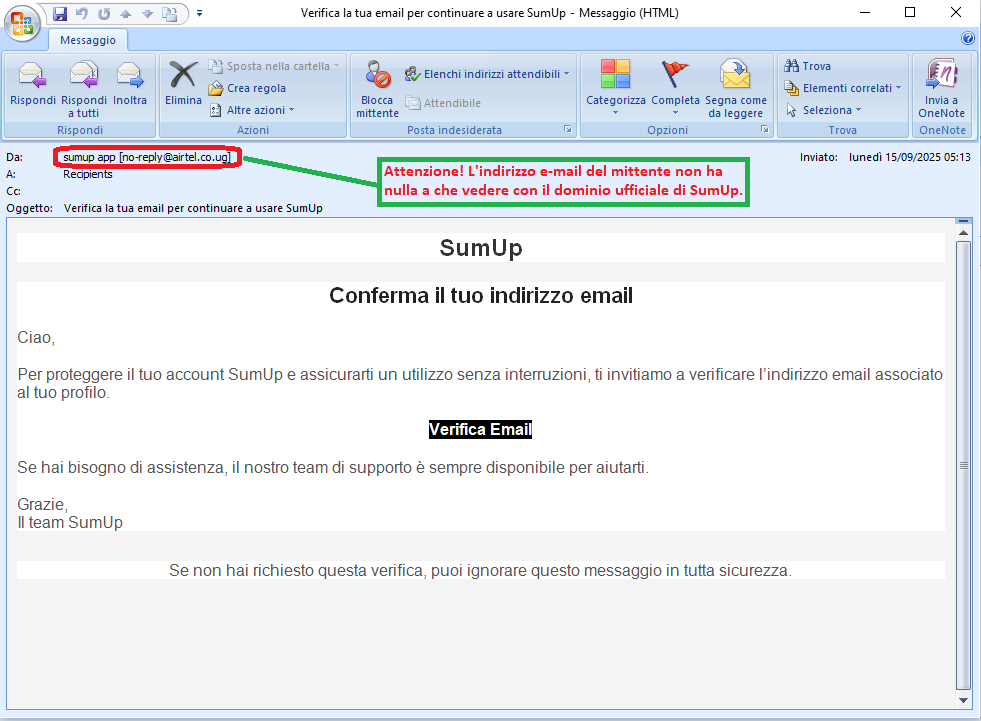
Task: Click the SumUp header in email body
Action: coord(480,248)
